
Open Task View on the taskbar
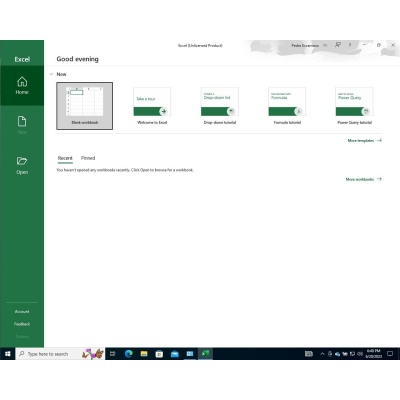pyautogui.click(x=113, y=354)
